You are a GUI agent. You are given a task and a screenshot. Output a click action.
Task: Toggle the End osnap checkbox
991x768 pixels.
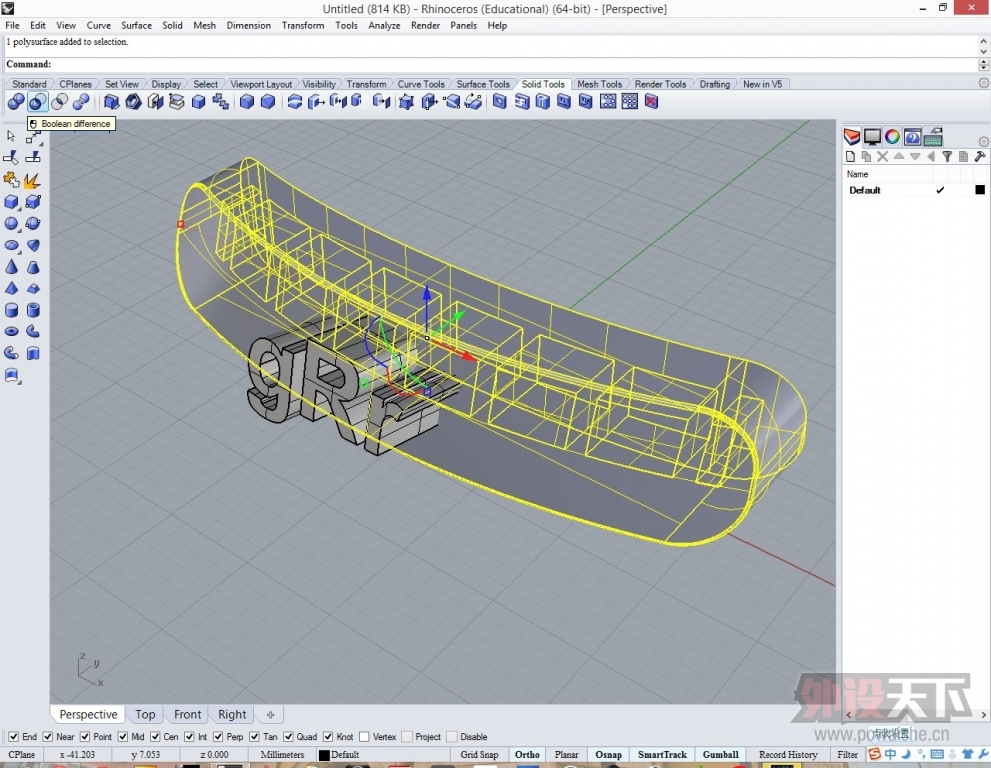tap(13, 736)
